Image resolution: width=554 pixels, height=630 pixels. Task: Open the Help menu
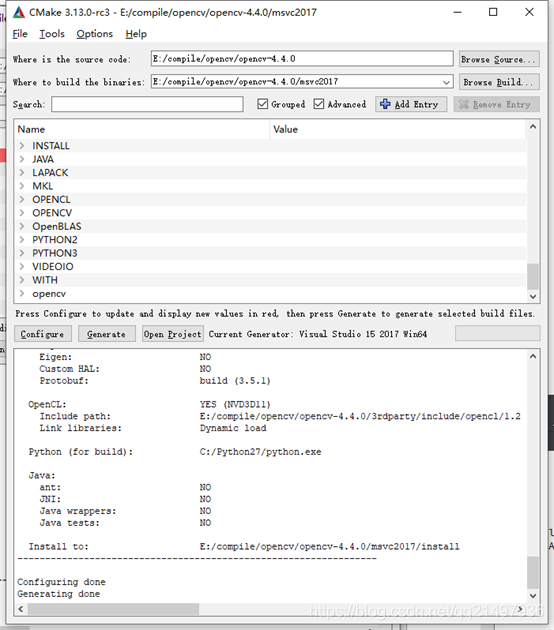click(x=136, y=34)
